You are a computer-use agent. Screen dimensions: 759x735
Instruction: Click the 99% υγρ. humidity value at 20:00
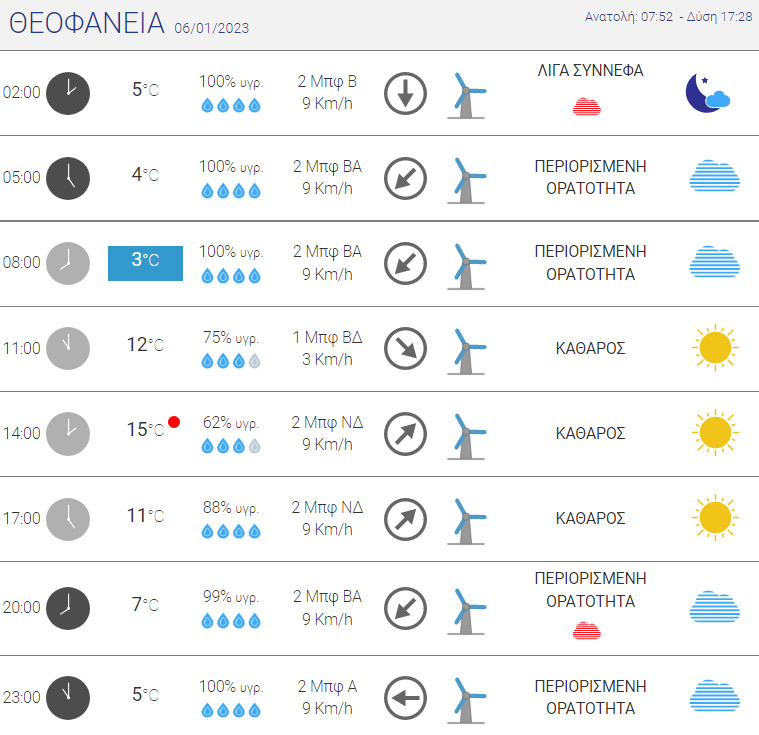[x=231, y=597]
